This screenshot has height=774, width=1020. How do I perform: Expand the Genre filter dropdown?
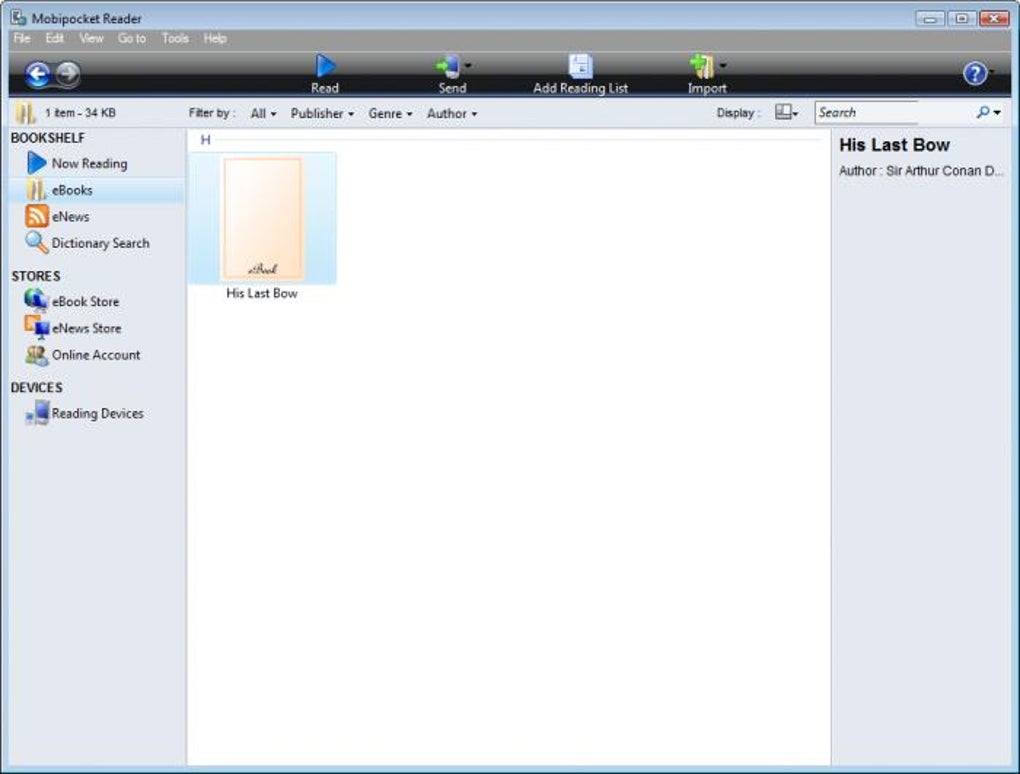(x=390, y=113)
